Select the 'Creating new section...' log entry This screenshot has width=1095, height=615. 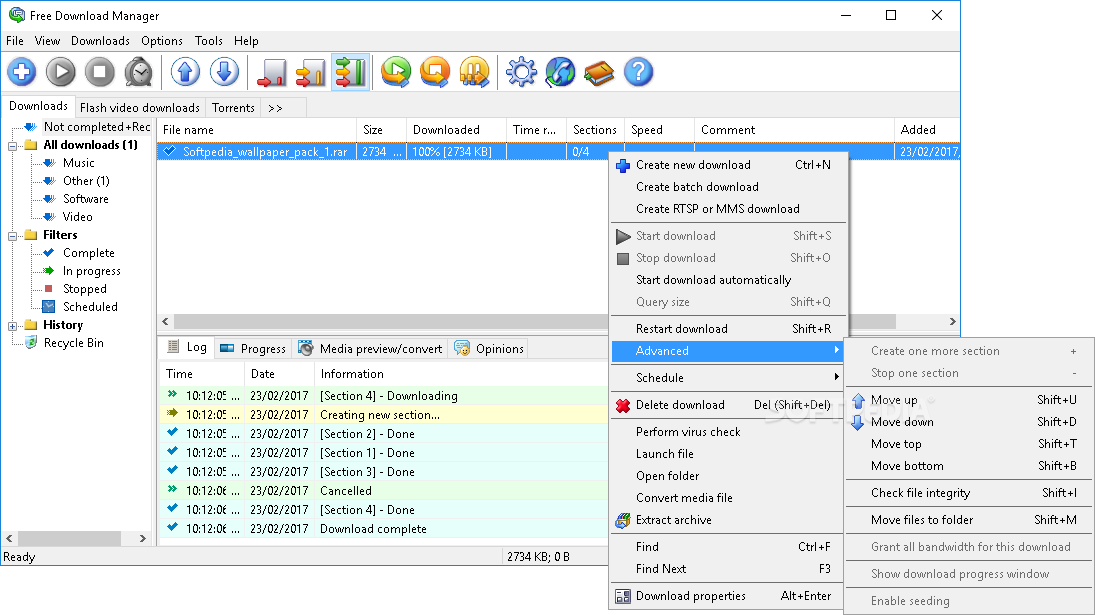point(383,415)
